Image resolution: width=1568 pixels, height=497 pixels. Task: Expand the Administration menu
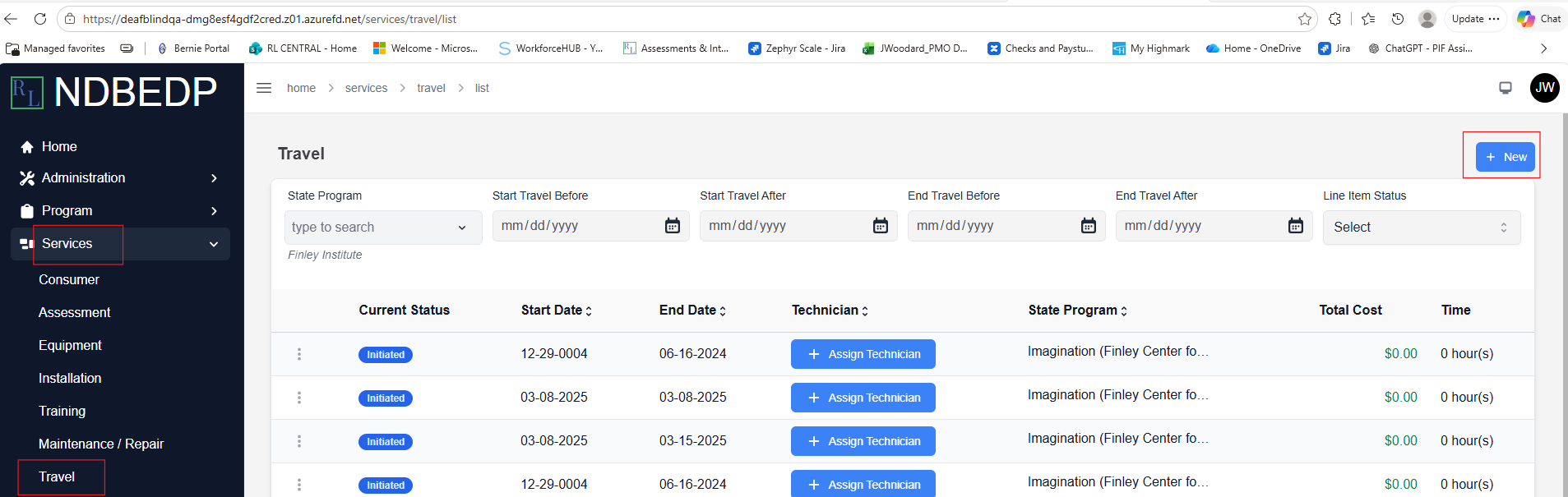[120, 178]
